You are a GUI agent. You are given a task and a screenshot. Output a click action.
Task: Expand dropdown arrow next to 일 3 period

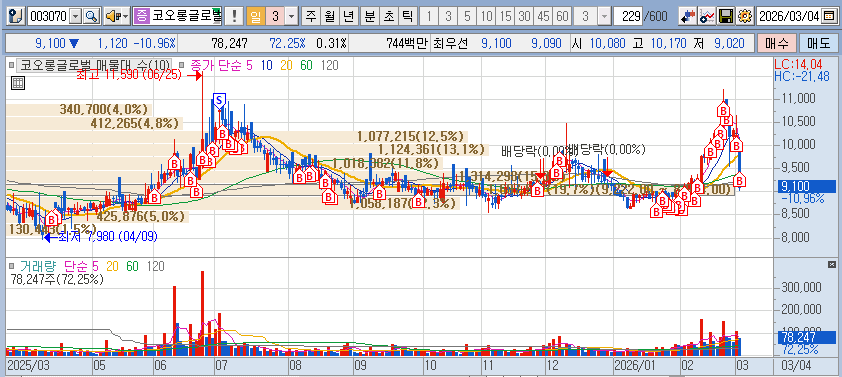(x=291, y=17)
